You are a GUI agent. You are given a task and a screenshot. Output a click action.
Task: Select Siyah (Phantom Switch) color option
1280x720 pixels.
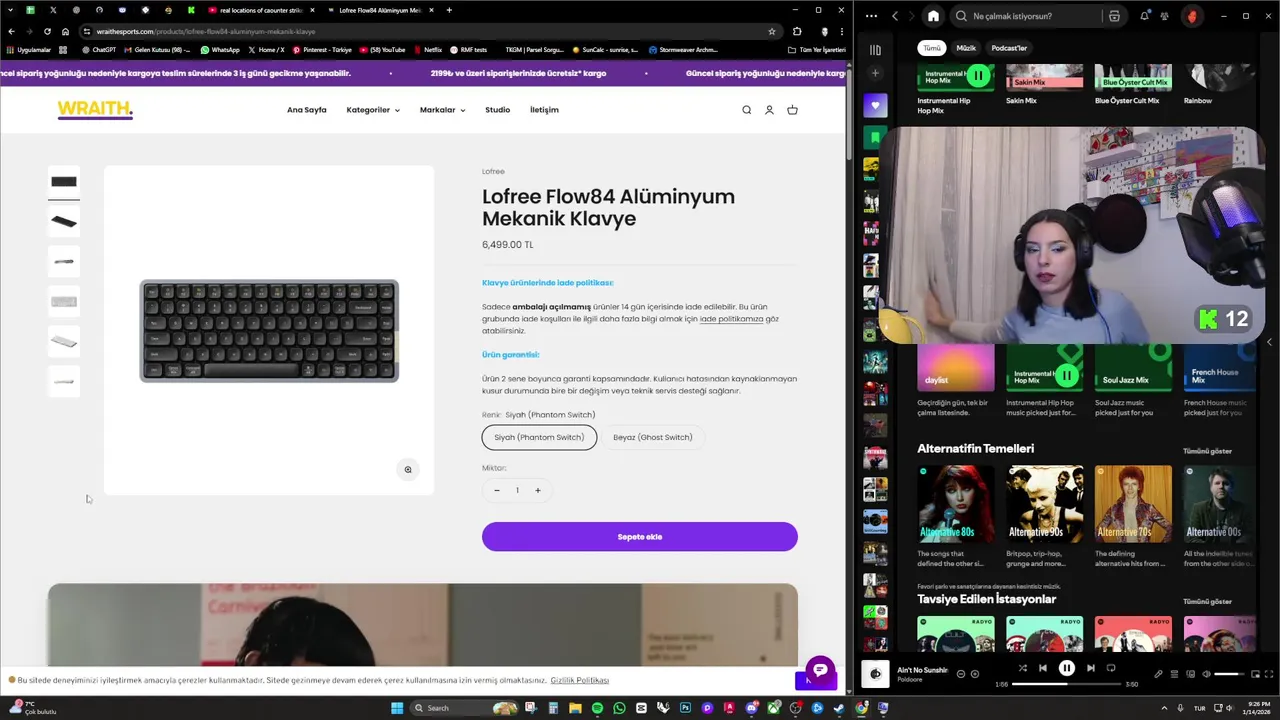[x=539, y=437]
